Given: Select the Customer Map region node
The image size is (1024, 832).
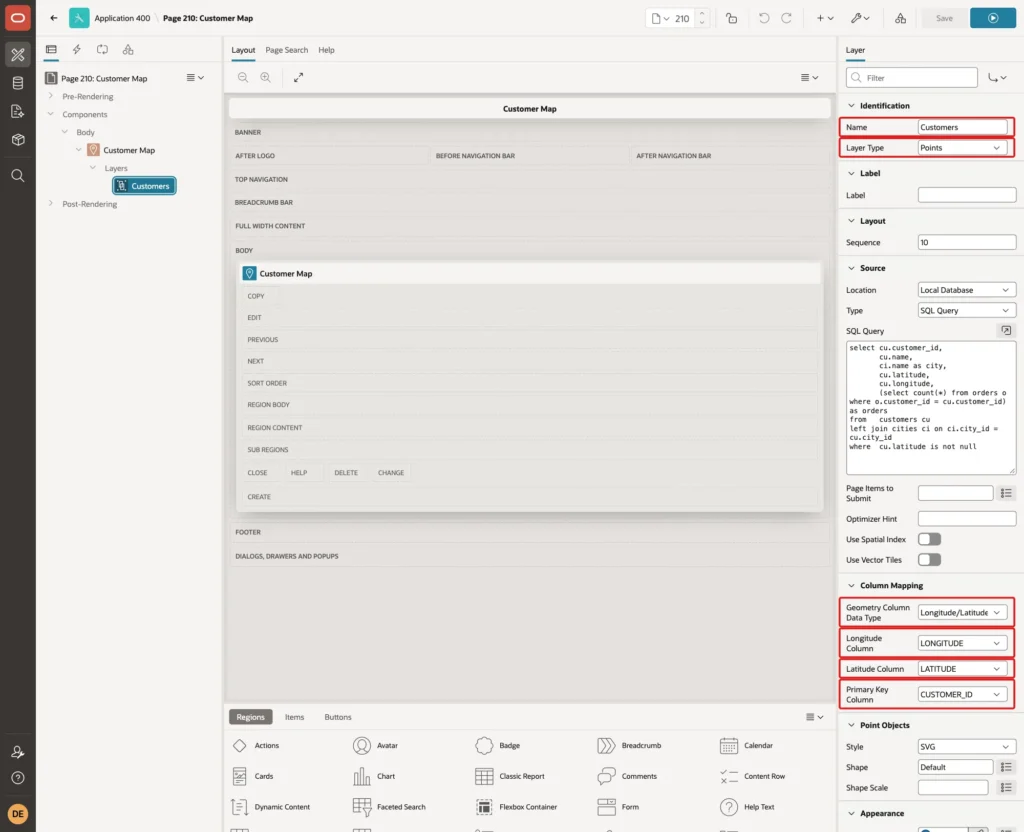Looking at the screenshot, I should (x=129, y=150).
